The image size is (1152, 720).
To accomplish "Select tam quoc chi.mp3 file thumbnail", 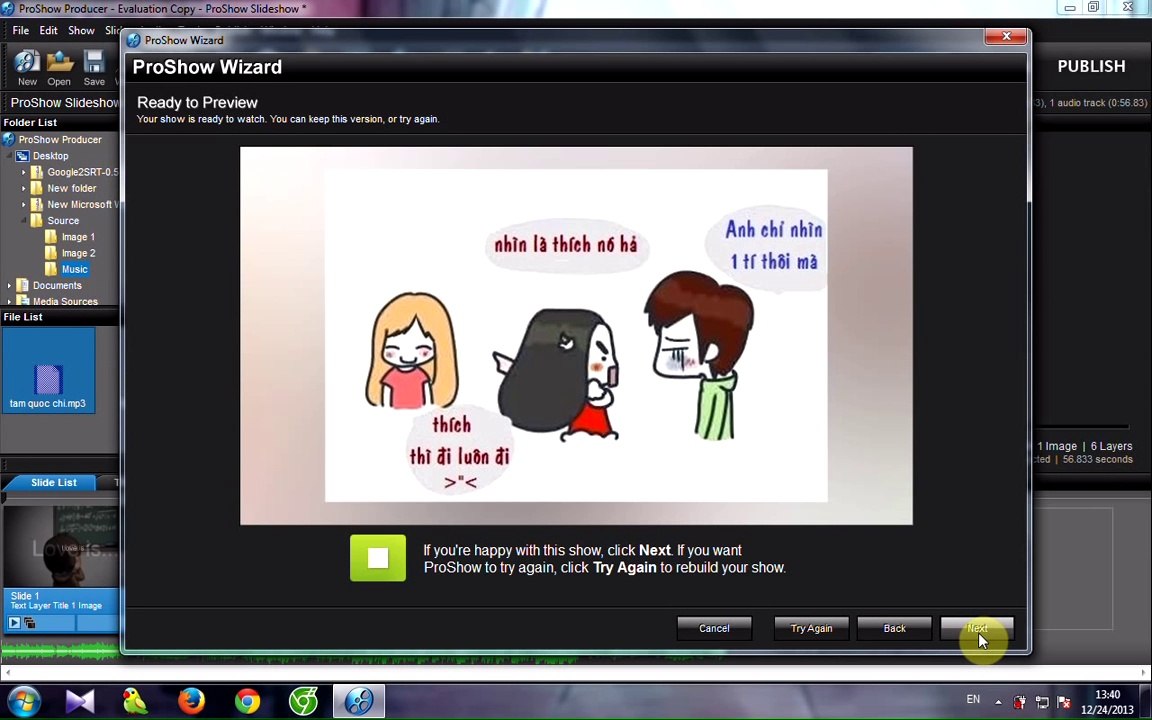I will [x=48, y=370].
